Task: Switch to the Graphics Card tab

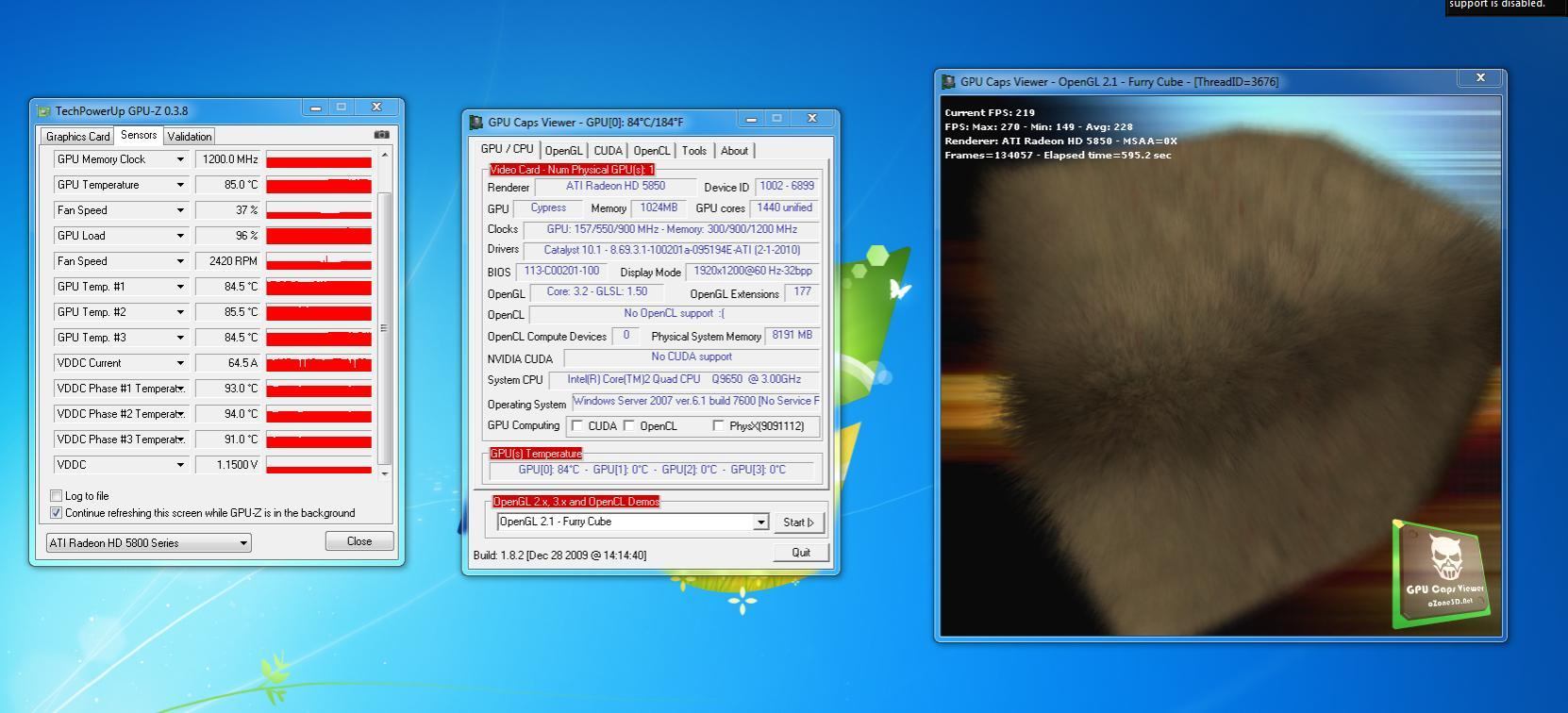Action: click(77, 137)
